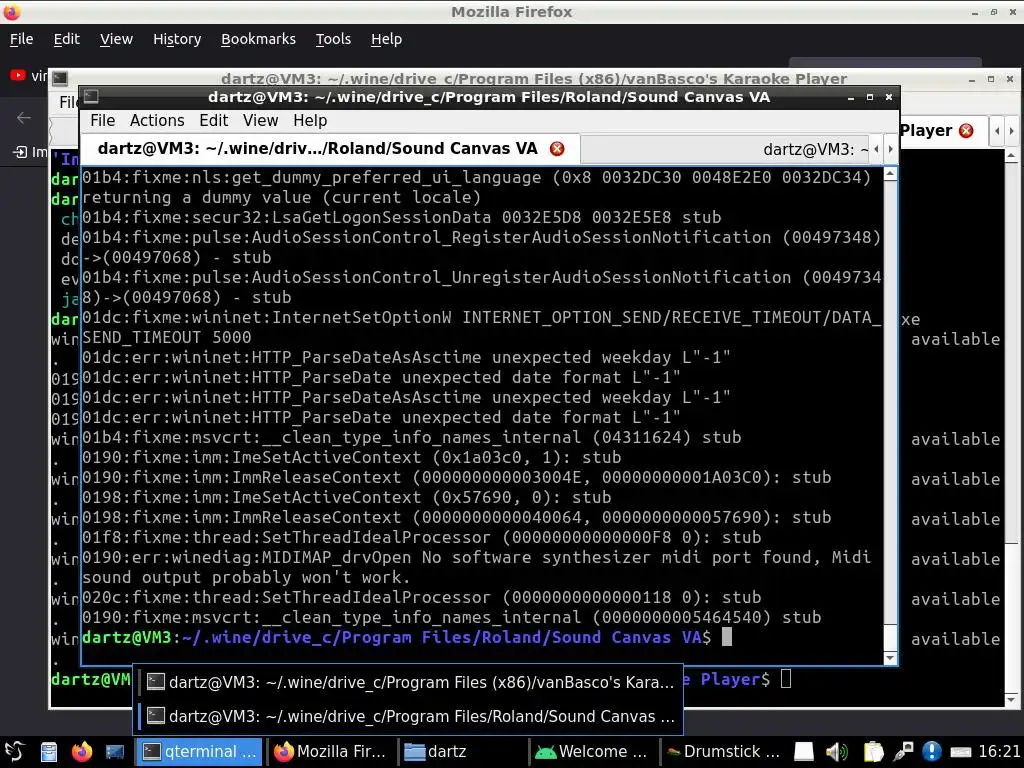Close the Sound Canvas VA terminal tab

click(557, 149)
